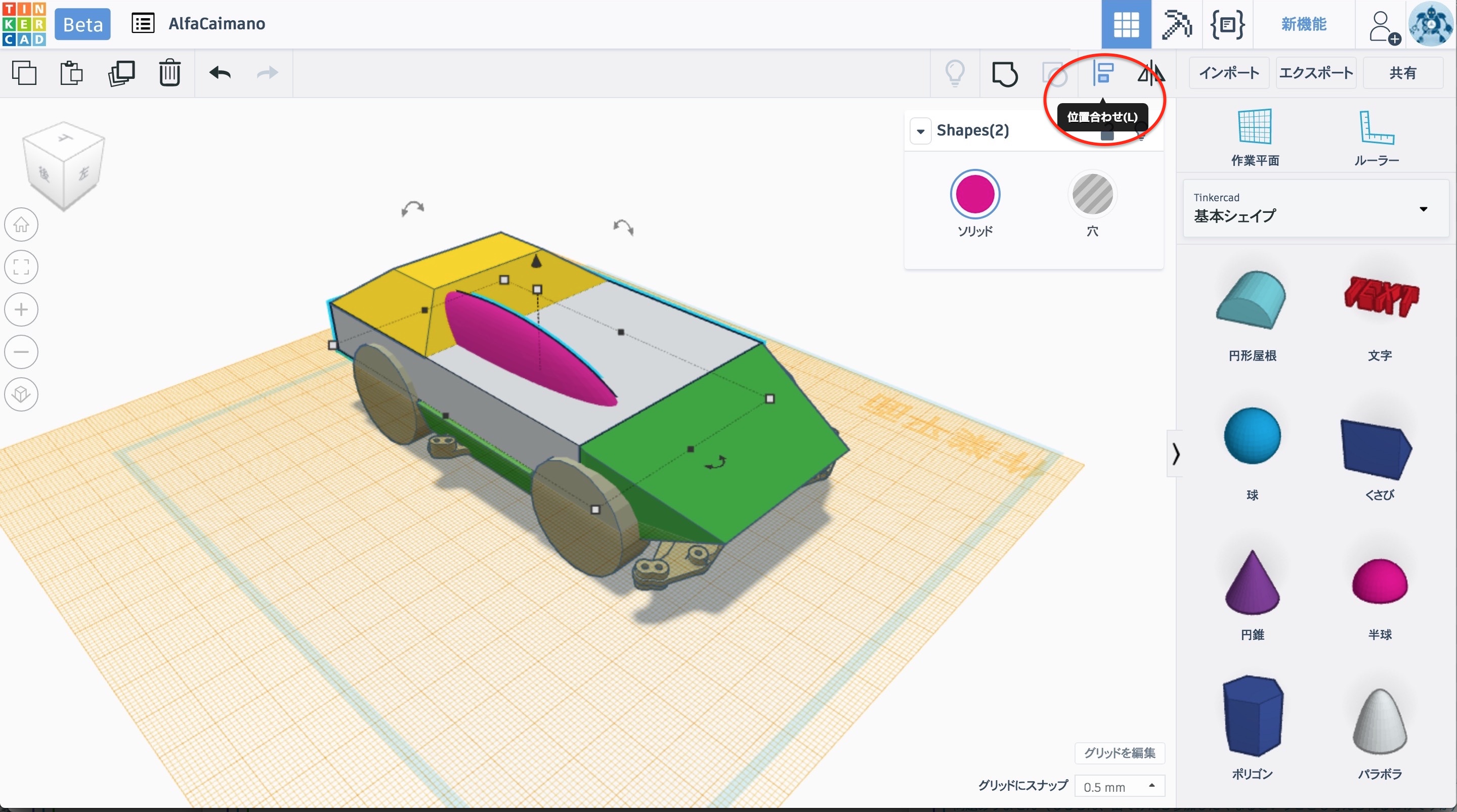Click the Copy icon in toolbar
The width and height of the screenshot is (1457, 812).
click(24, 73)
